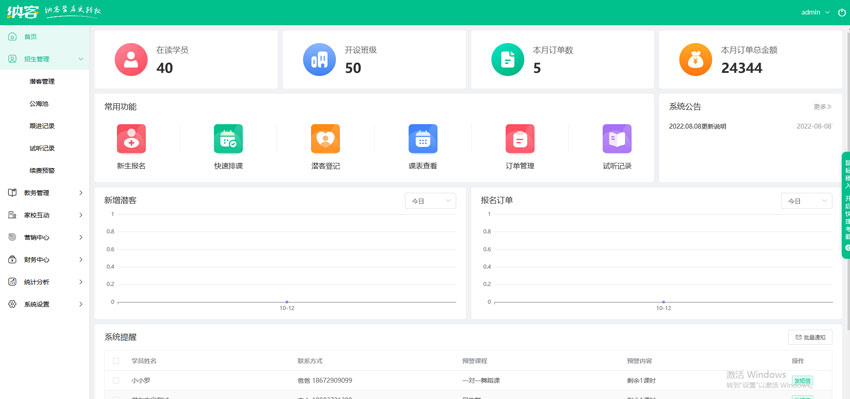The image size is (850, 399).
Task: Click the 订单管理 clipboard icon
Action: 520,139
